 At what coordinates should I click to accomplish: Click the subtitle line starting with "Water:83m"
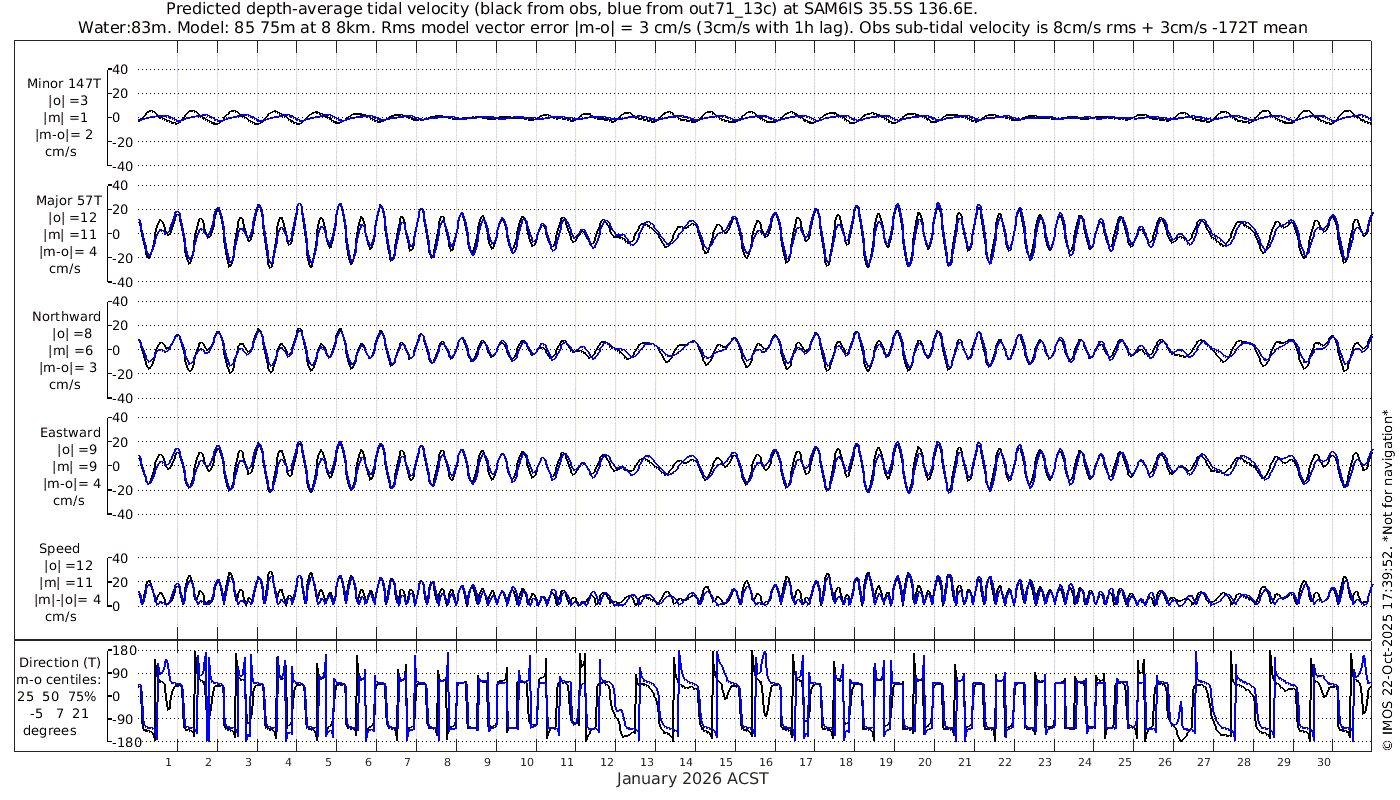692,27
